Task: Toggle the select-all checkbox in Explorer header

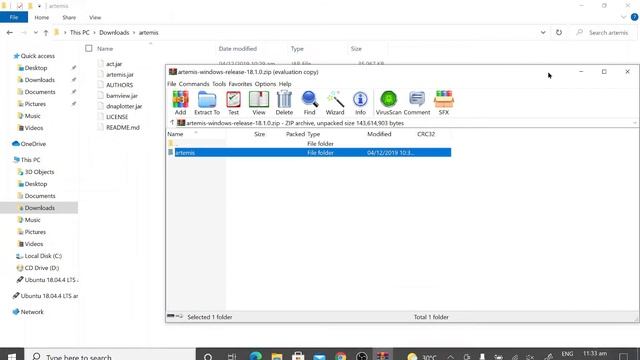Action: 89,49
